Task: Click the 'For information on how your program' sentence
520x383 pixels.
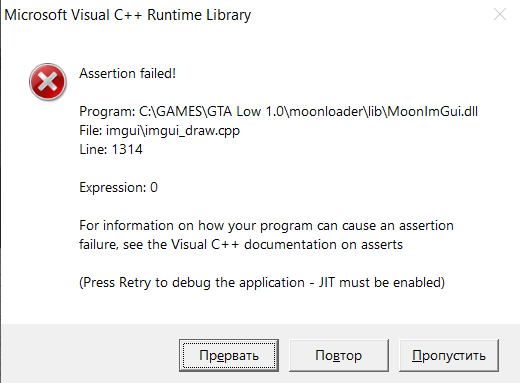Action: coord(266,226)
